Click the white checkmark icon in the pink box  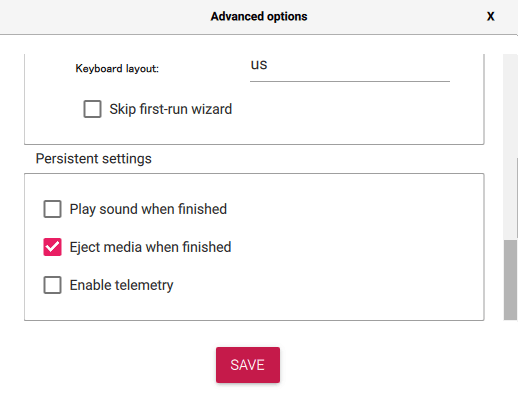pyautogui.click(x=52, y=247)
